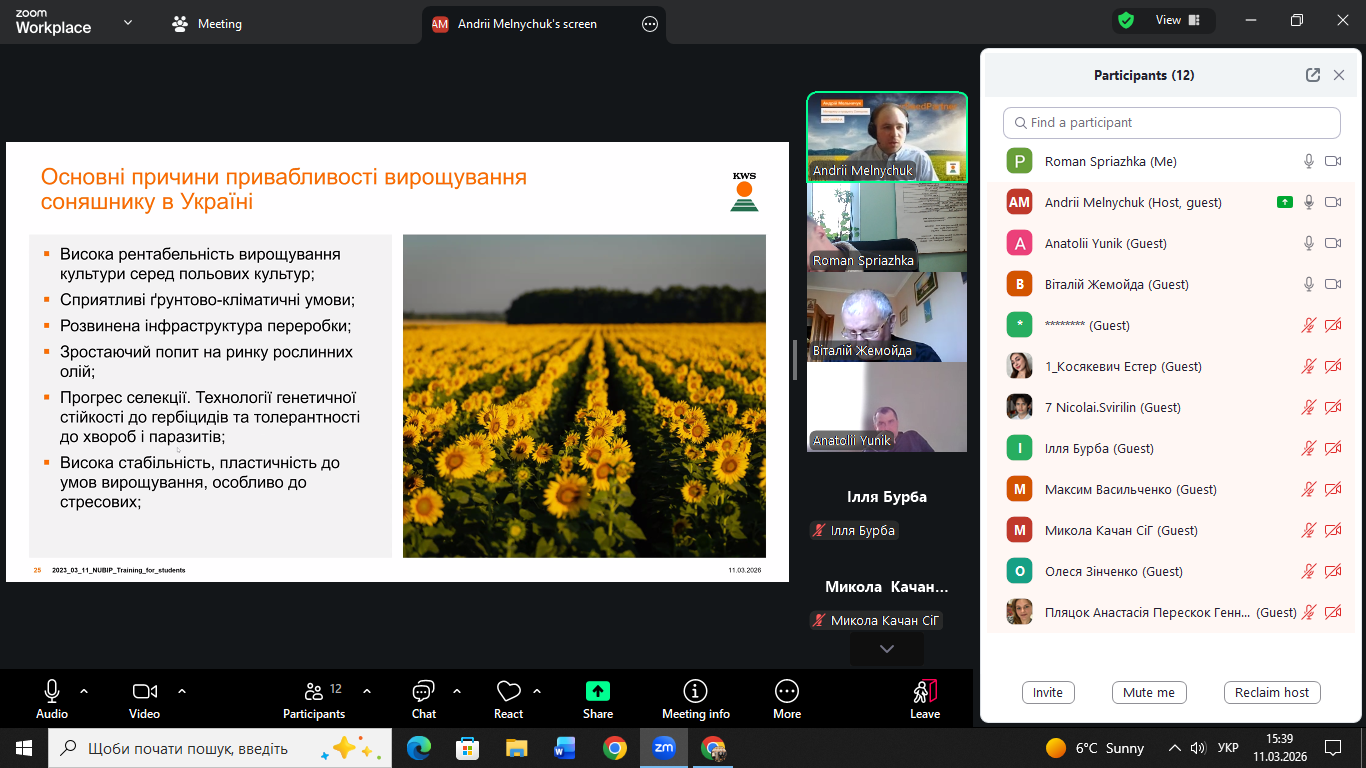Open the Participants list icon in toolbar
1366x768 pixels.
point(314,691)
